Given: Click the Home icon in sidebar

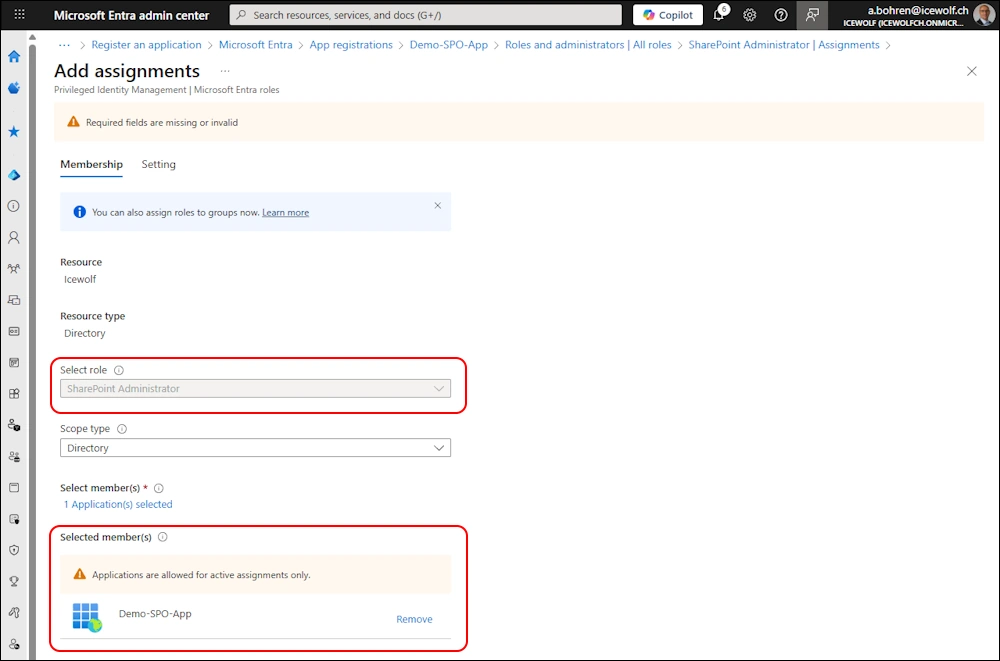Looking at the screenshot, I should 14,57.
